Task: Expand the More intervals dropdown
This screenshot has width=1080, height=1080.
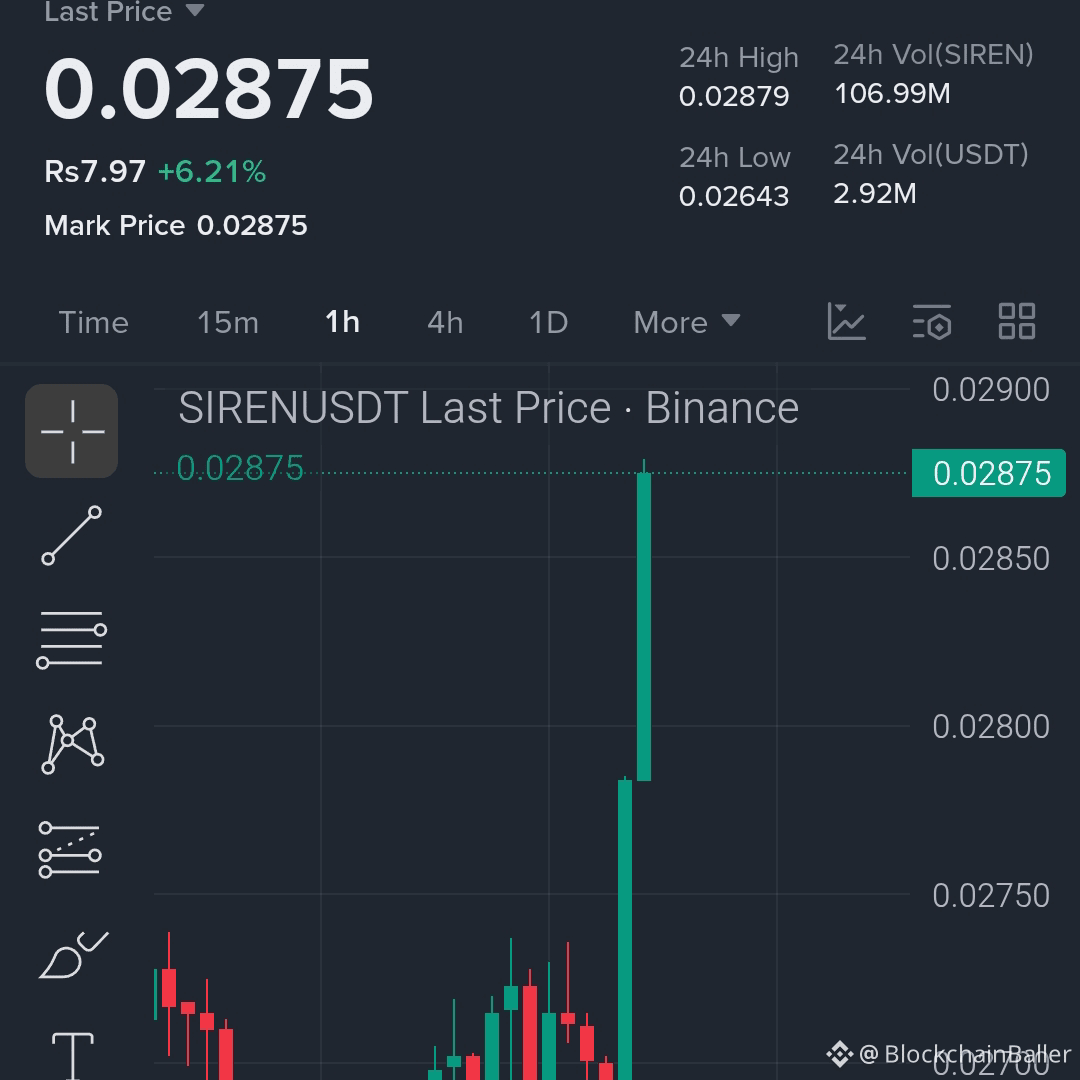Action: coord(687,322)
